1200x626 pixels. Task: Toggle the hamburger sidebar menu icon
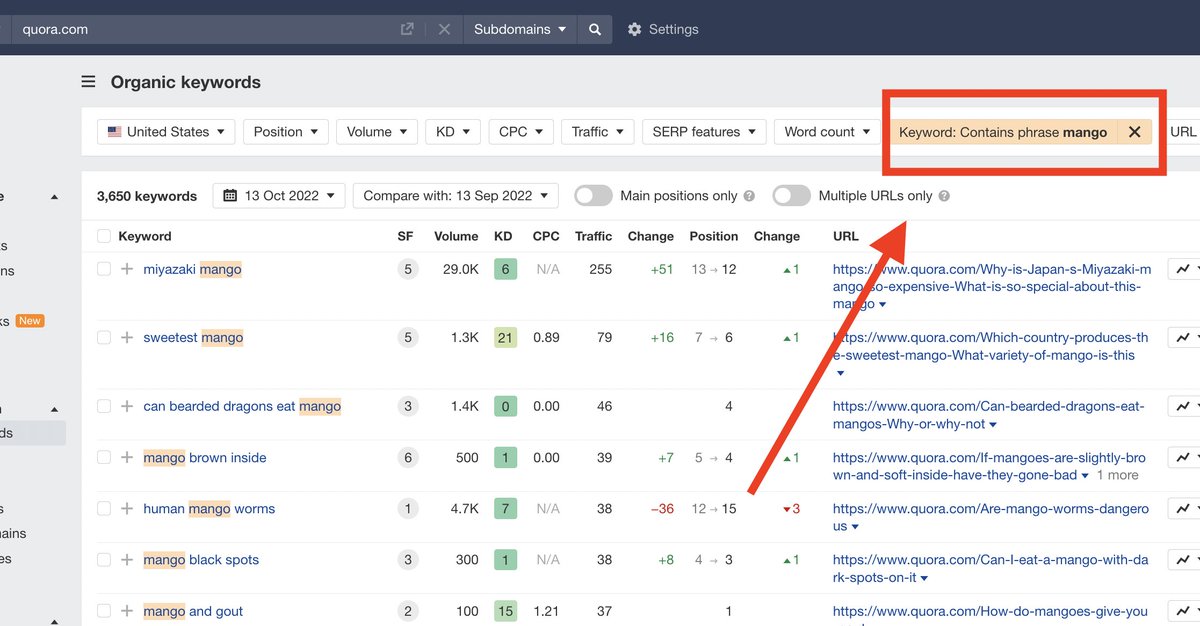click(89, 82)
